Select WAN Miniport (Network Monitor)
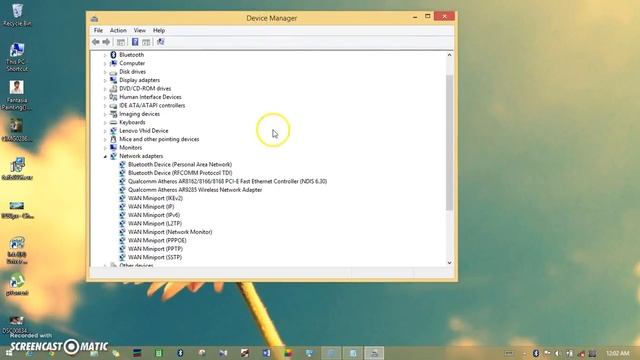The width and height of the screenshot is (640, 360). 170,232
